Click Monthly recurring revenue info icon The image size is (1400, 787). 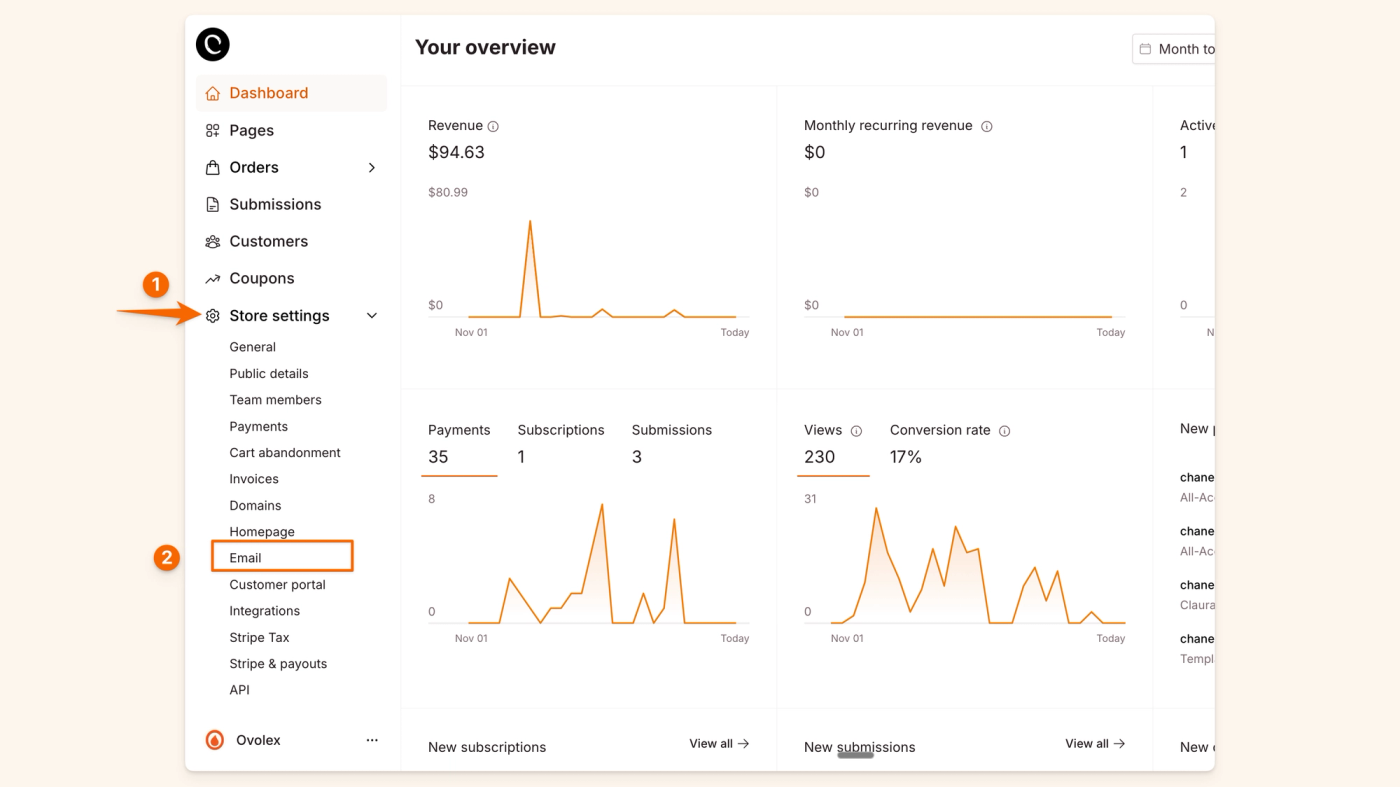[x=987, y=126]
